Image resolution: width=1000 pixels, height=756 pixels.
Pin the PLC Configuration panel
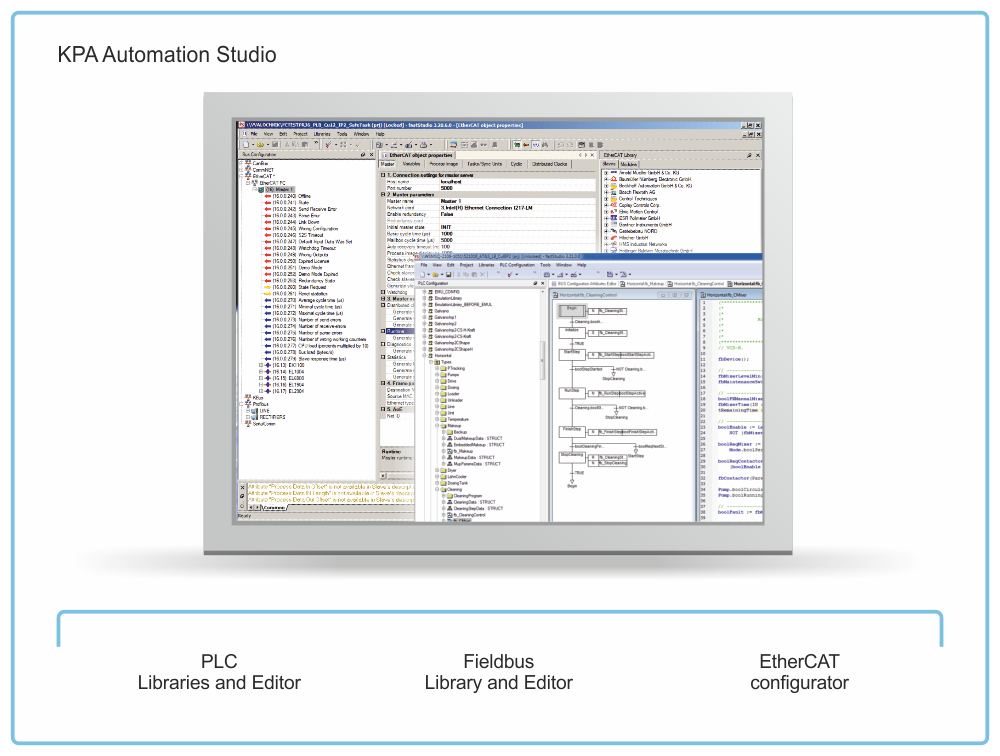pos(535,283)
